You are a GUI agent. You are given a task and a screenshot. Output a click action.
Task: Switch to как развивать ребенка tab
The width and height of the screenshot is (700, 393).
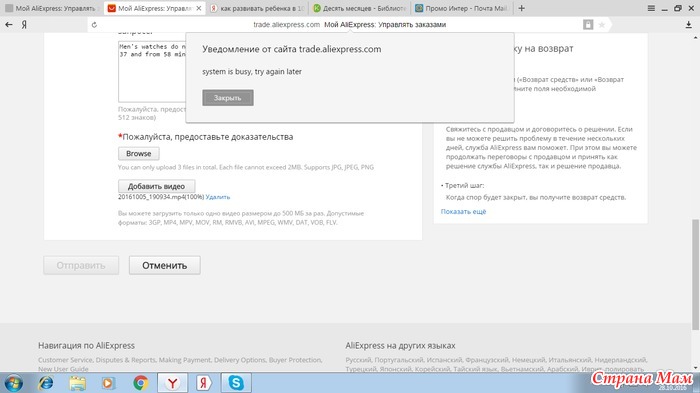258,8
